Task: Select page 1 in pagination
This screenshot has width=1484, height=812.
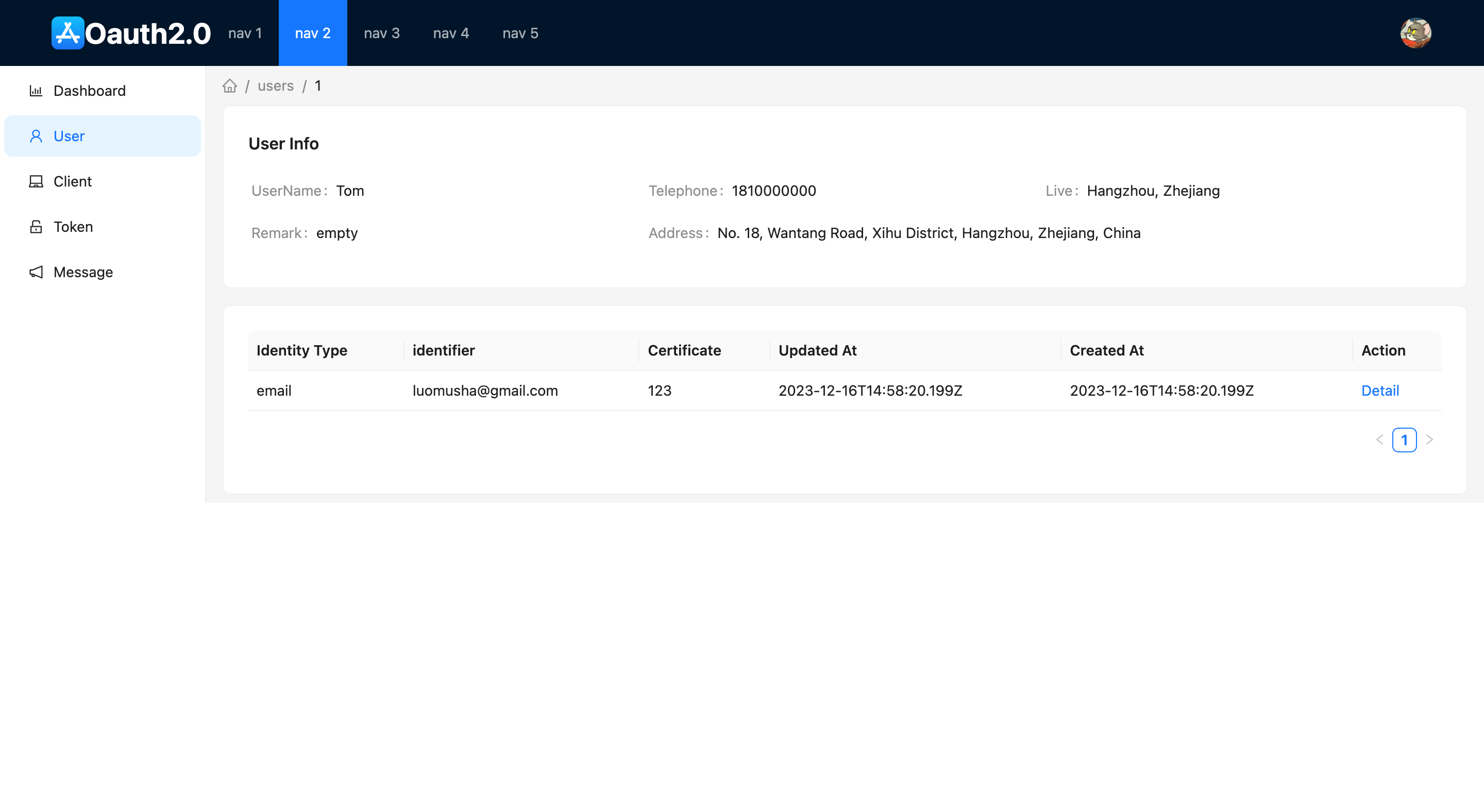Action: (x=1404, y=440)
